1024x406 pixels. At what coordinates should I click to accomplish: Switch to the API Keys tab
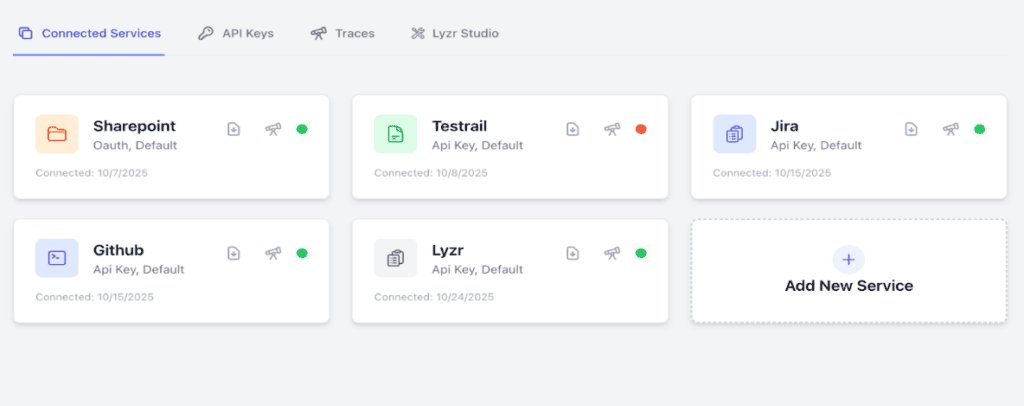coord(236,33)
